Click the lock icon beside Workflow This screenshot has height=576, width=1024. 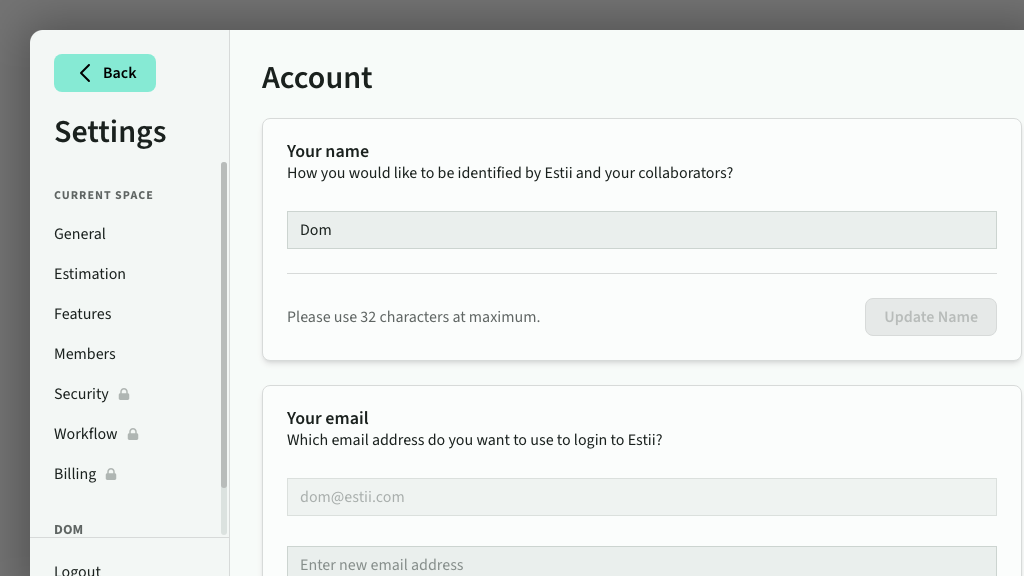coord(133,434)
